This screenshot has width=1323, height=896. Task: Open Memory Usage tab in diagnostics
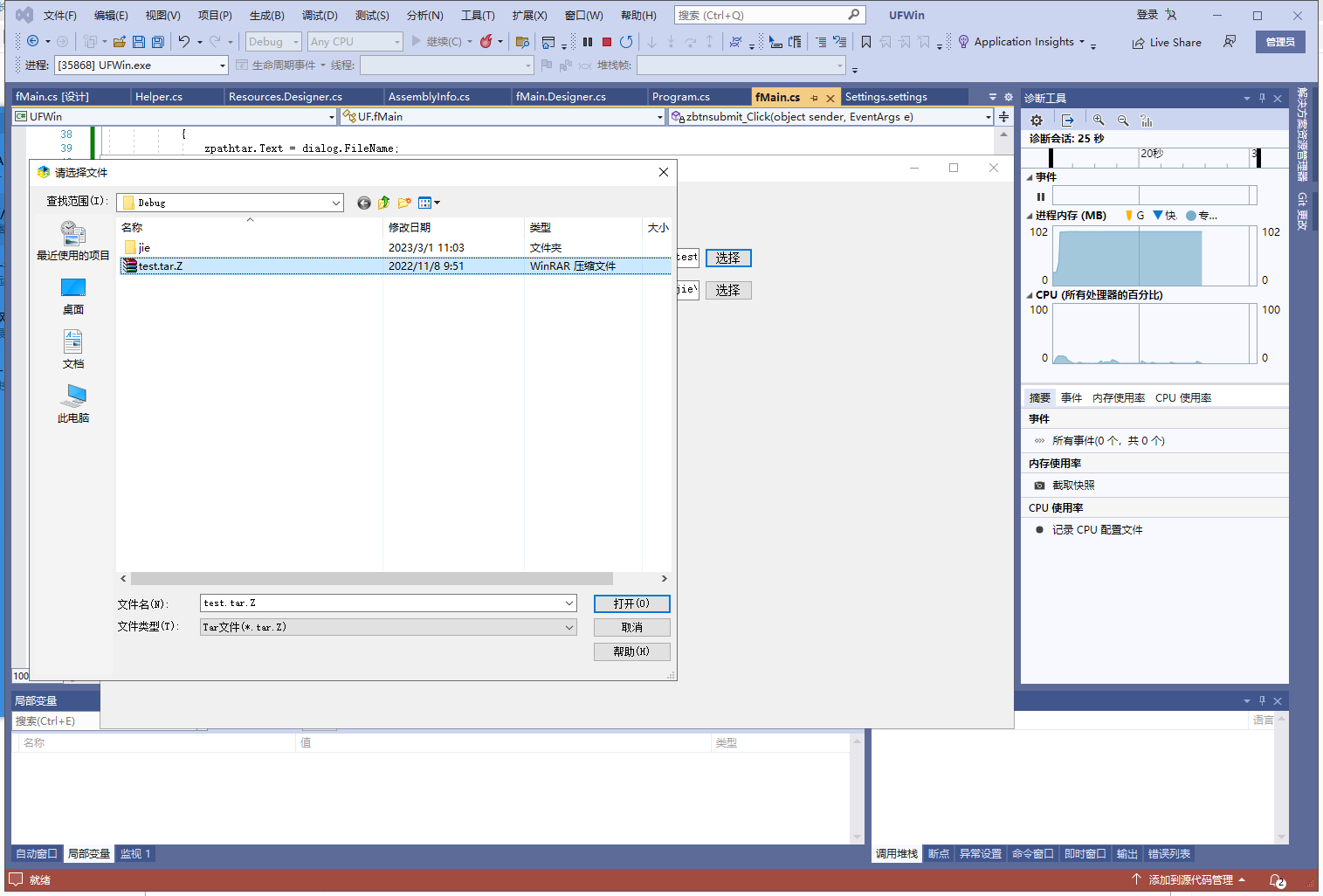tap(1119, 398)
